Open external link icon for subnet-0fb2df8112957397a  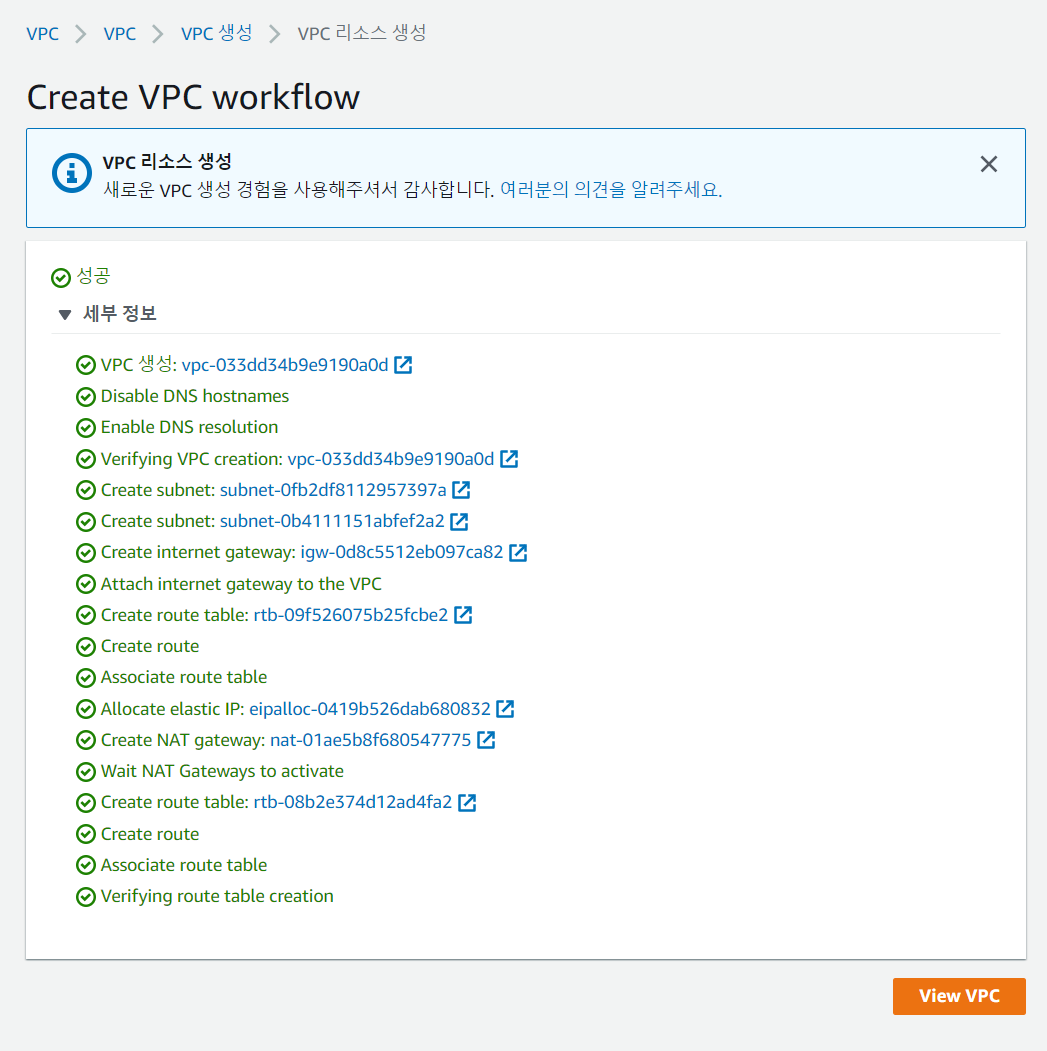[461, 490]
